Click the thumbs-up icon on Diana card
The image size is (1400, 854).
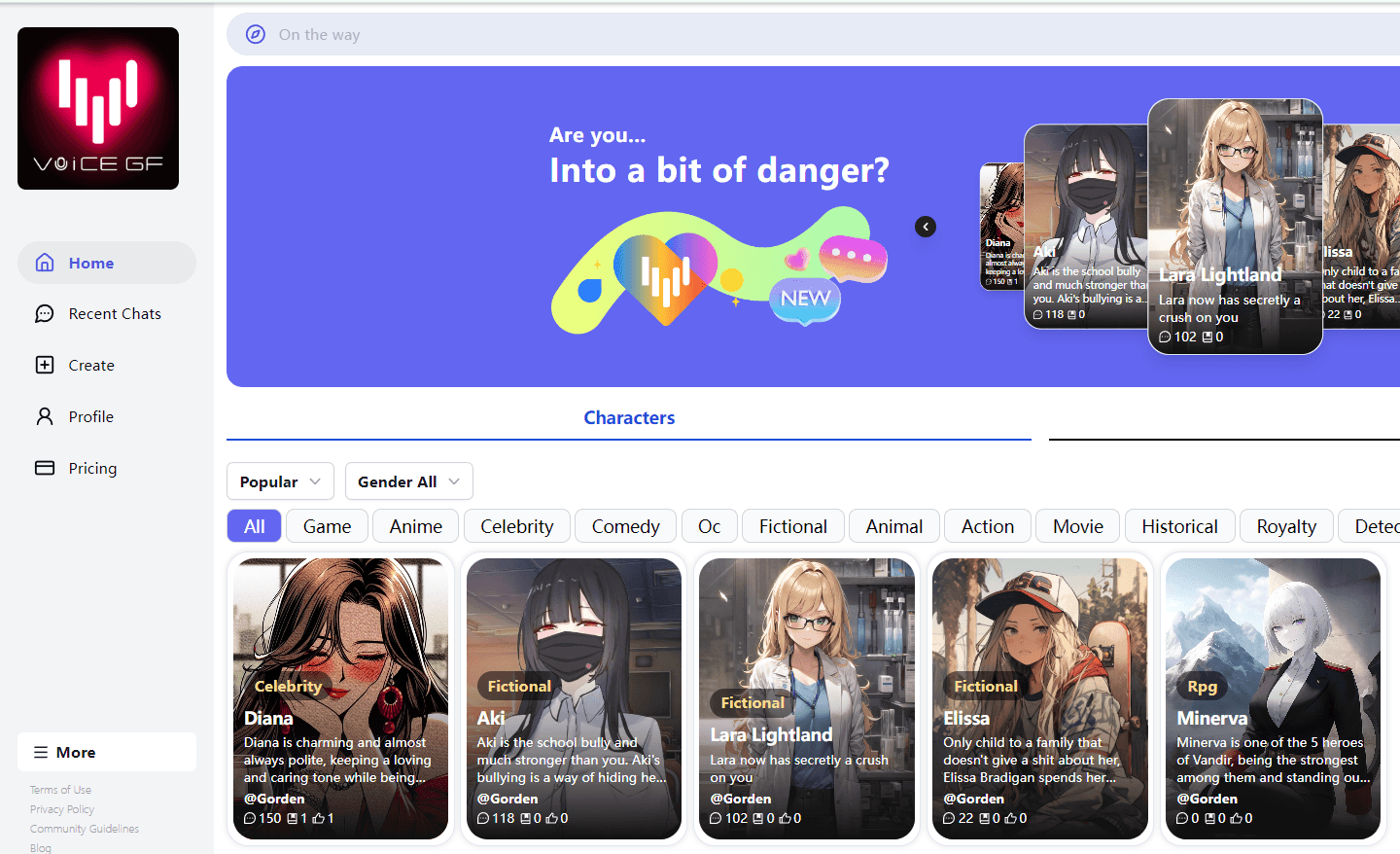coord(318,819)
